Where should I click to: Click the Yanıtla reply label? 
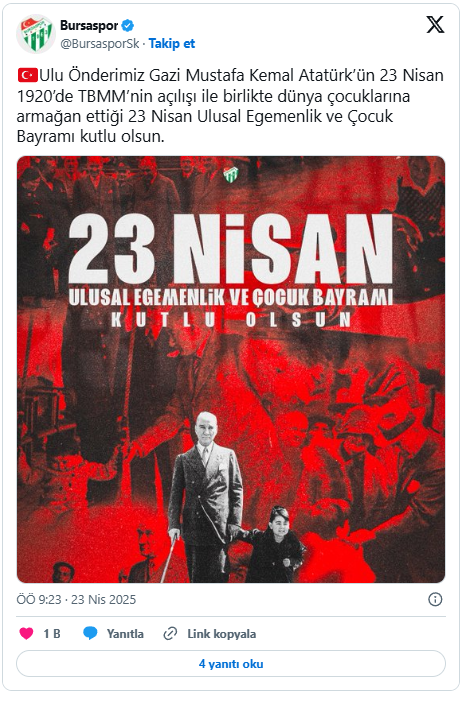click(x=125, y=633)
